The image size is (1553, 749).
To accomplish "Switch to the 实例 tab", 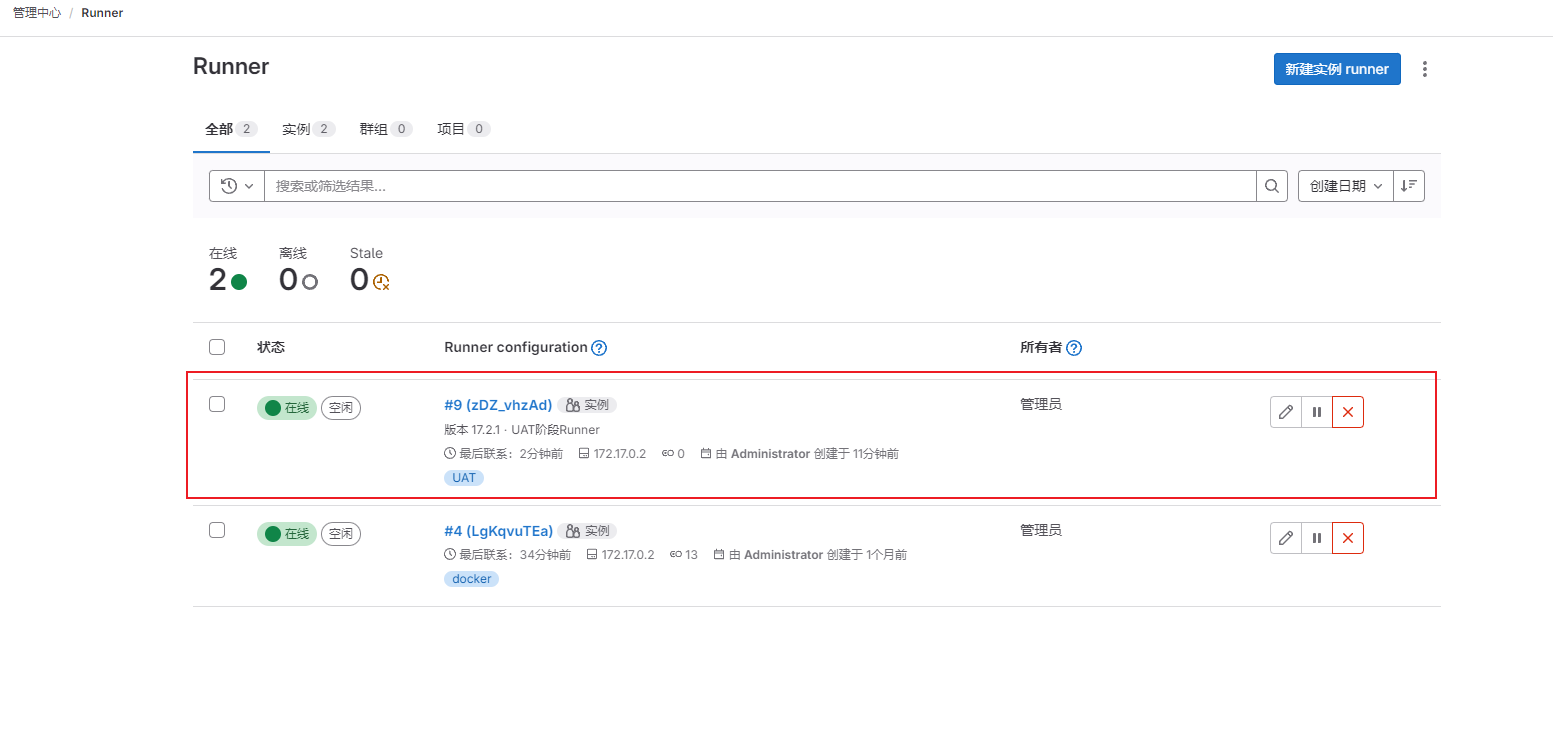I will click(x=308, y=129).
